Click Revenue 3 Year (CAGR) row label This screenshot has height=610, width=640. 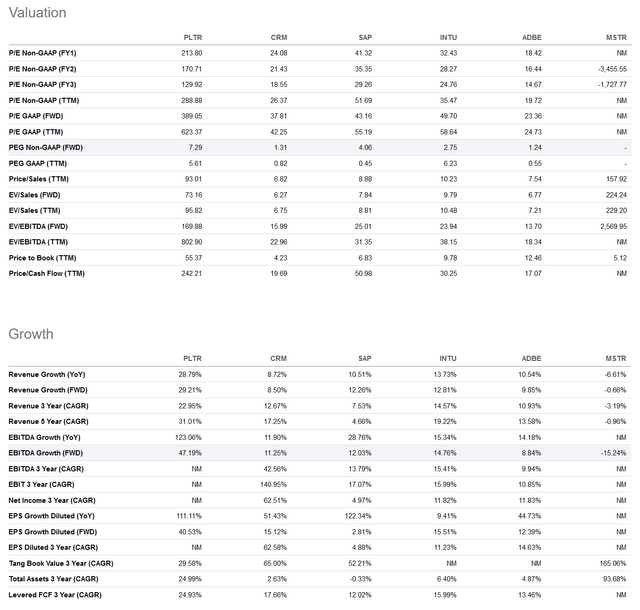(x=49, y=406)
